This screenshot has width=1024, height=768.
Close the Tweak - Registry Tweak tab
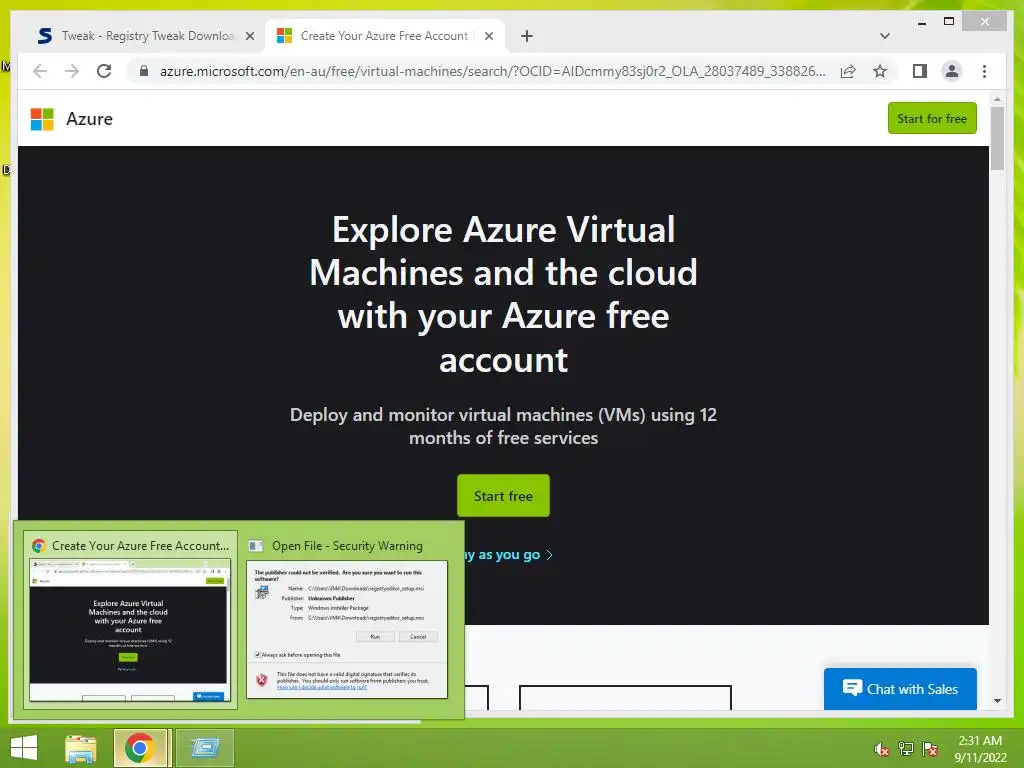click(x=249, y=36)
